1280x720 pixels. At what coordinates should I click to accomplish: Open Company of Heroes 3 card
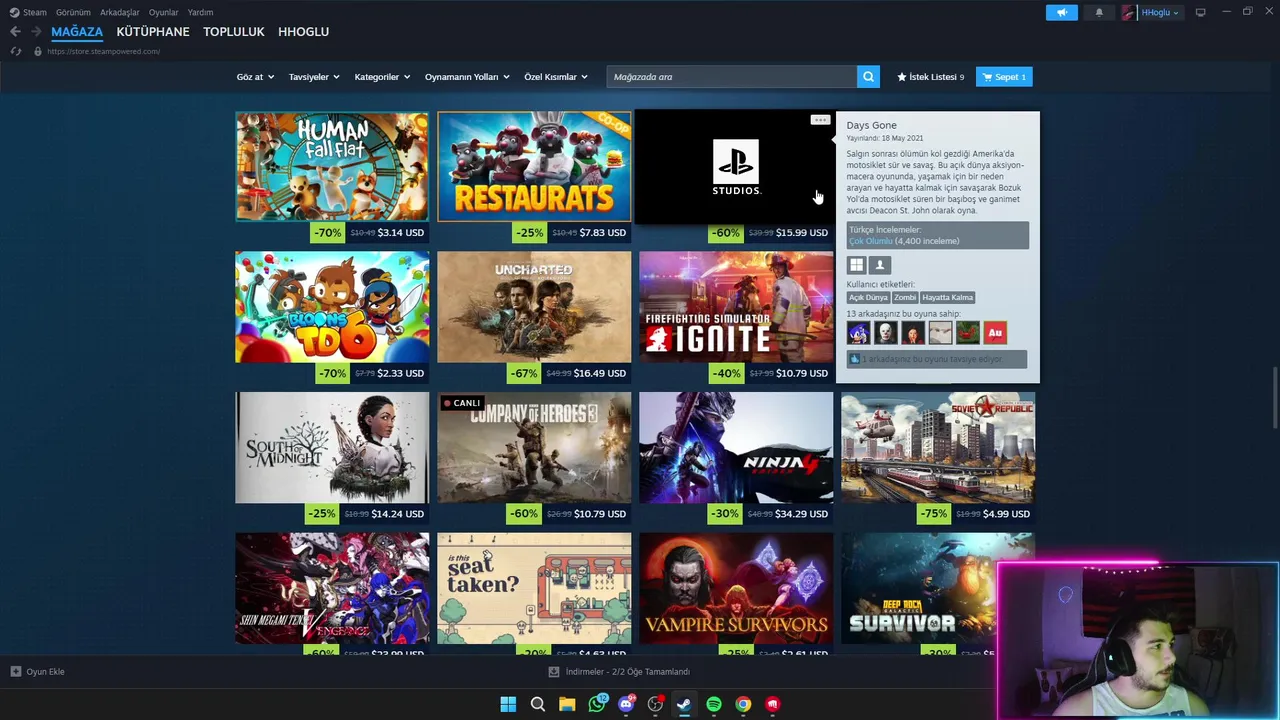coord(534,447)
